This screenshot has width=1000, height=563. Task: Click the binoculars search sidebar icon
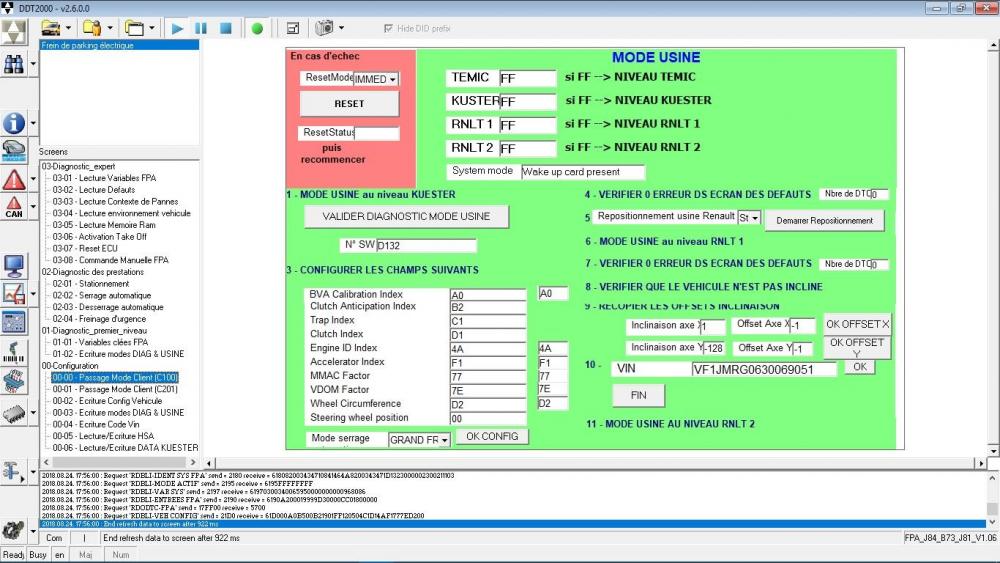coord(13,64)
